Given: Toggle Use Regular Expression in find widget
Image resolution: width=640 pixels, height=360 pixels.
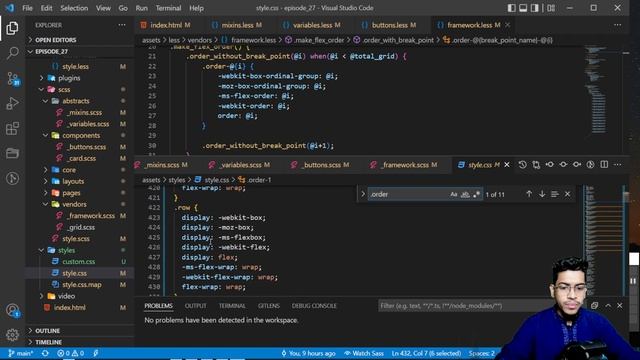Looking at the screenshot, I should (476, 194).
